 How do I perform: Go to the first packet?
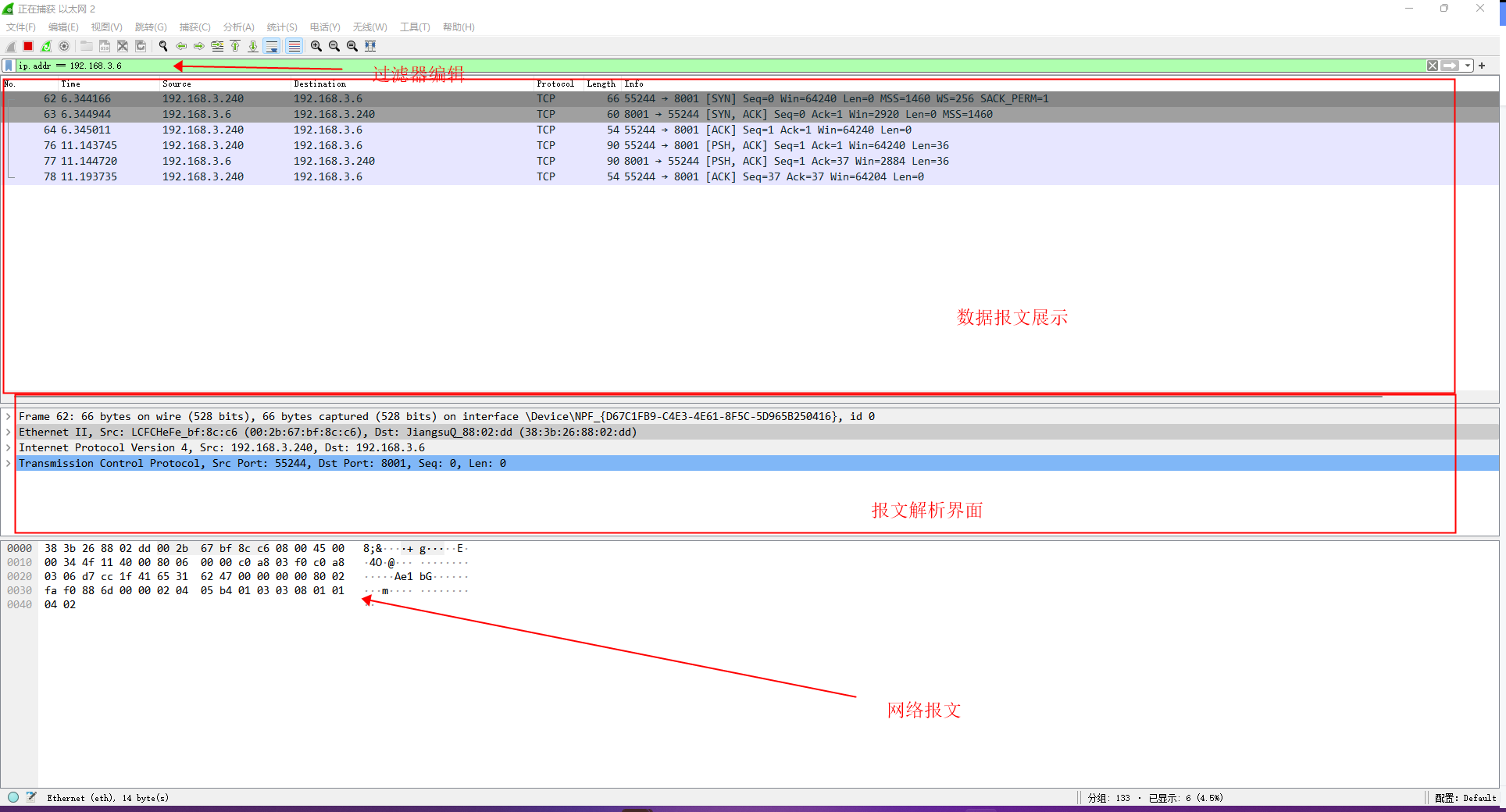[x=235, y=46]
